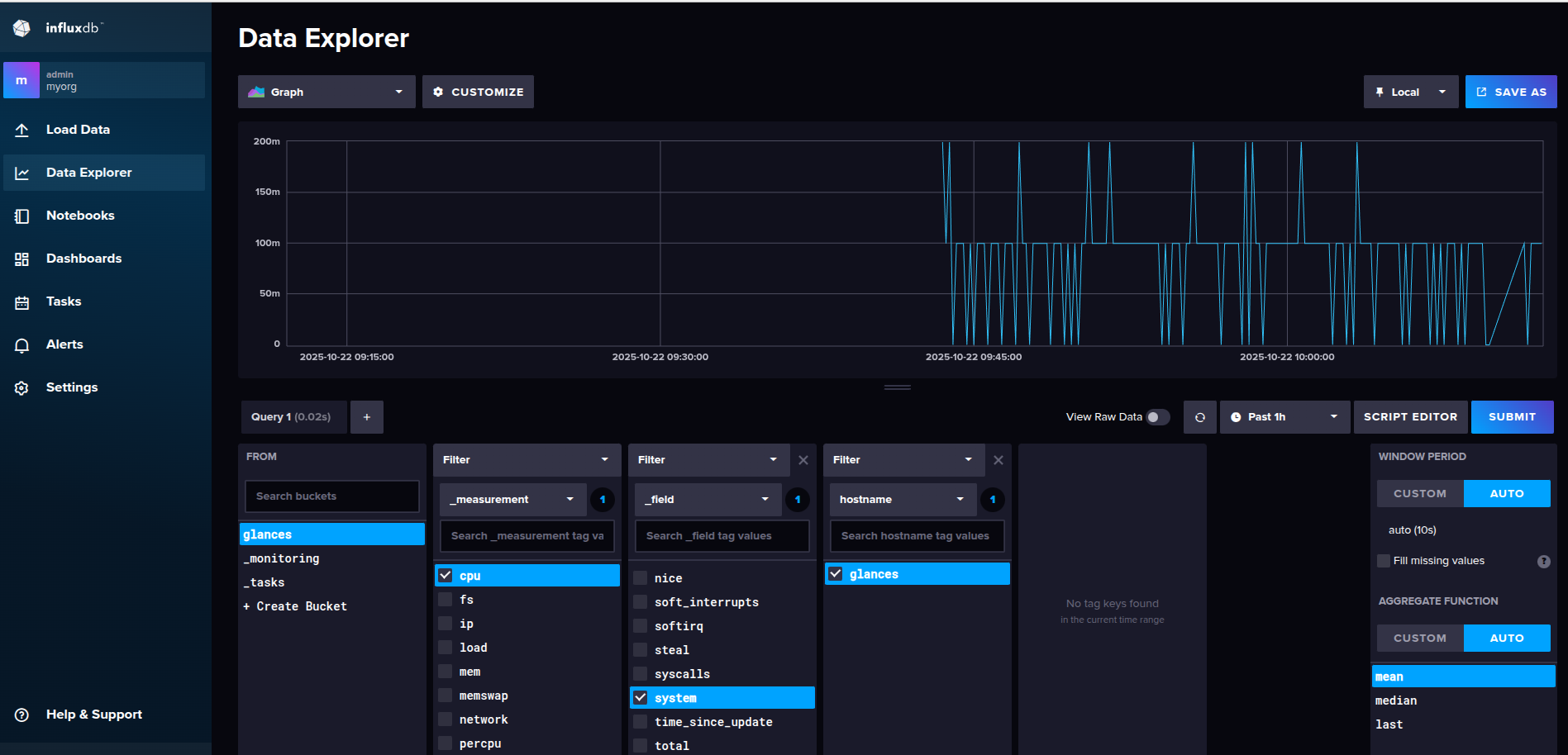Open the Script Editor
Image resolution: width=1568 pixels, height=755 pixels.
1410,417
